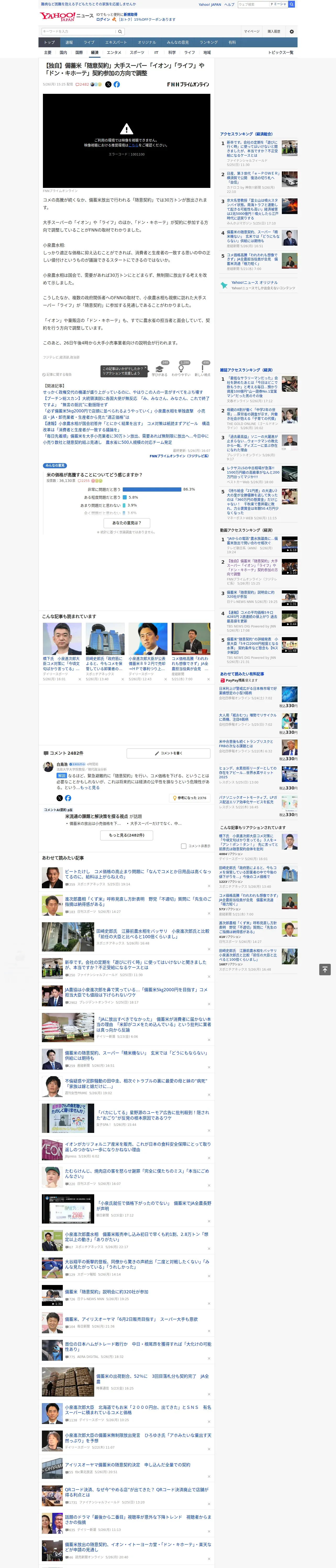
Task: Click the 参考になった 2376 button
Action: 190,798
